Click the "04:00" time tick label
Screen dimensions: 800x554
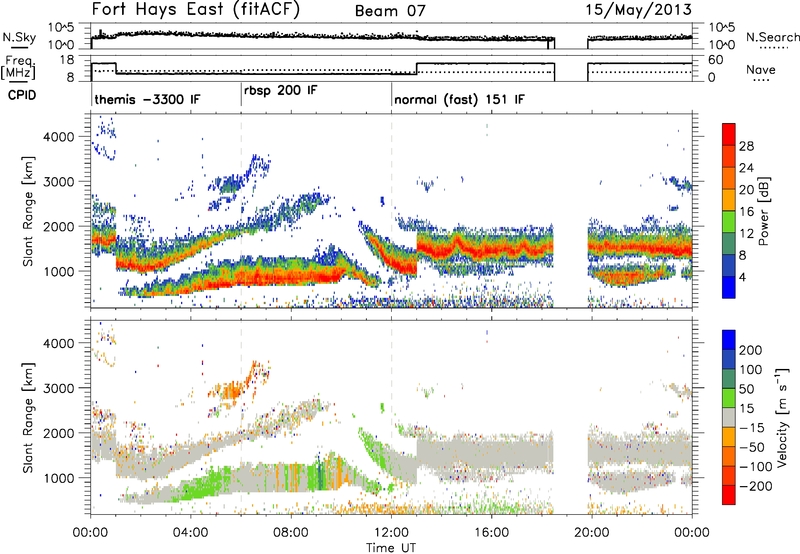coord(191,533)
